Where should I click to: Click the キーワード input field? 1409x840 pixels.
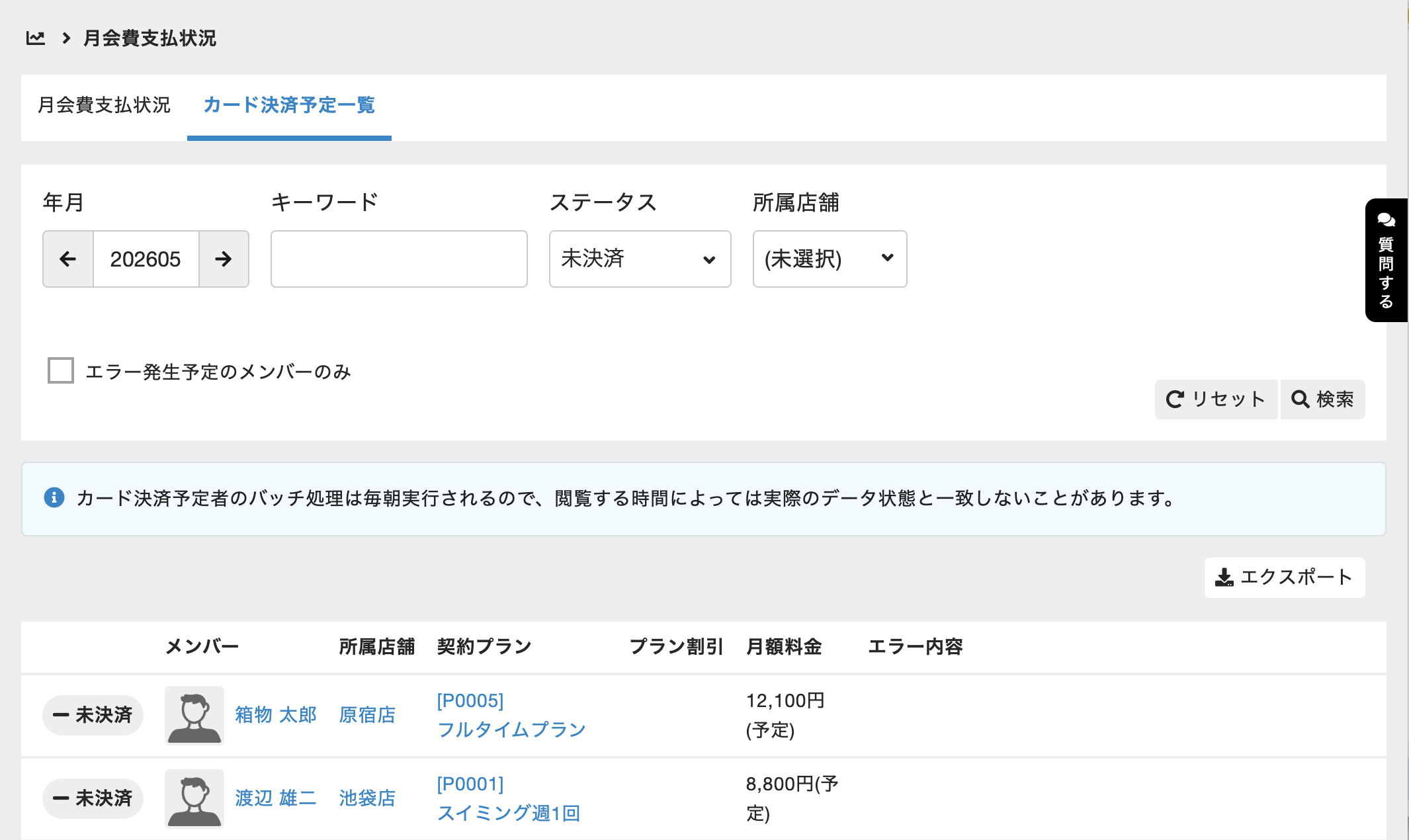pyautogui.click(x=399, y=259)
